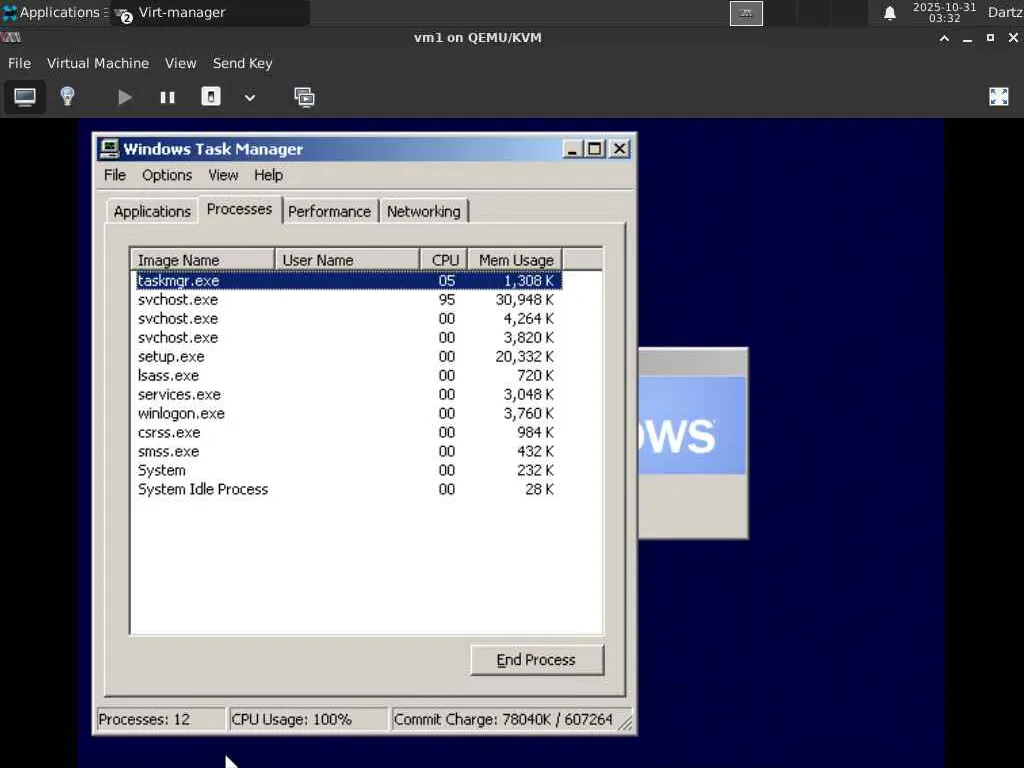The height and width of the screenshot is (768, 1024).
Task: Open the notifications bell icon
Action: [x=889, y=13]
